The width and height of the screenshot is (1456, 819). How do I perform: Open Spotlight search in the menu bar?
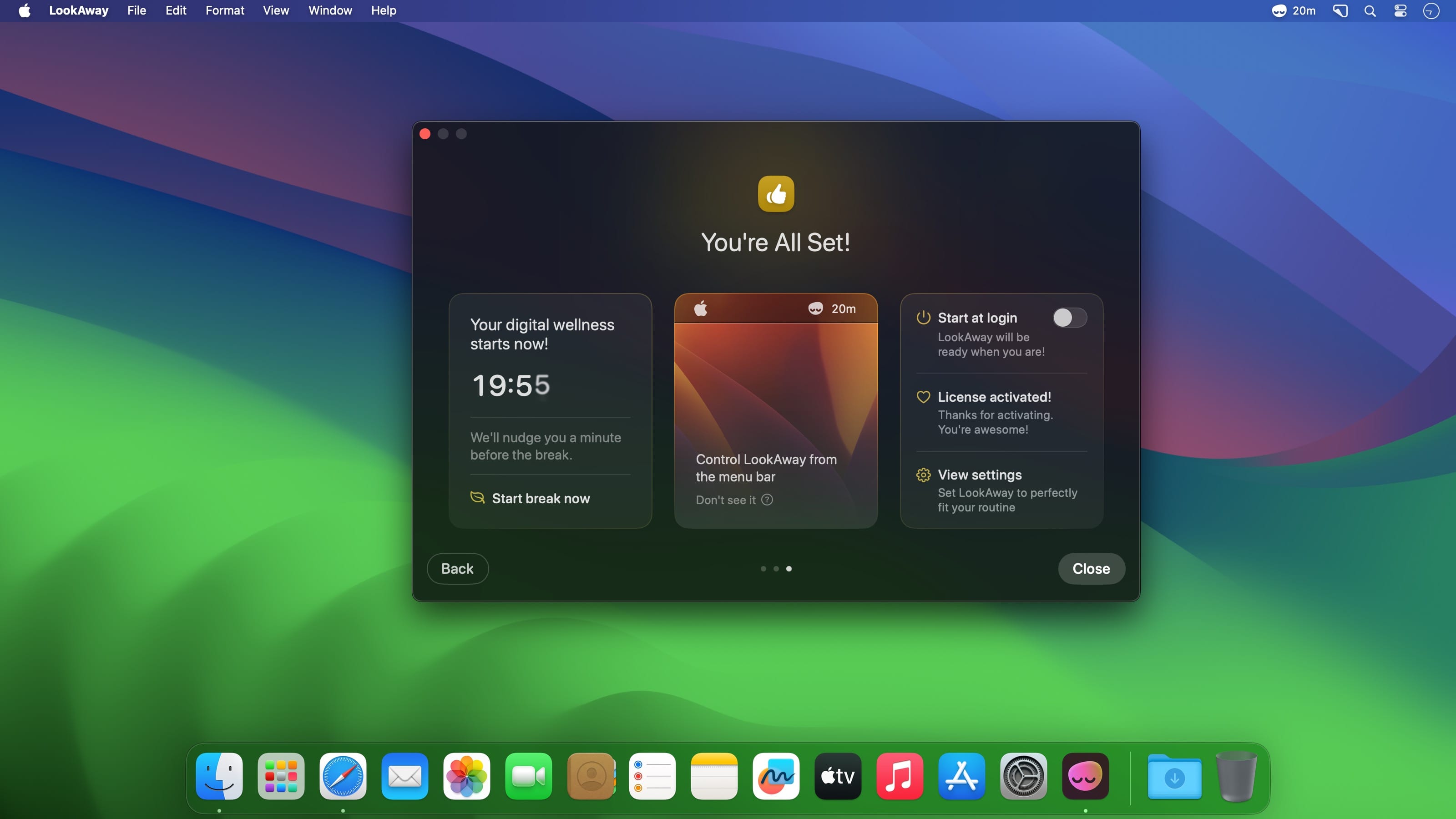coord(1370,11)
